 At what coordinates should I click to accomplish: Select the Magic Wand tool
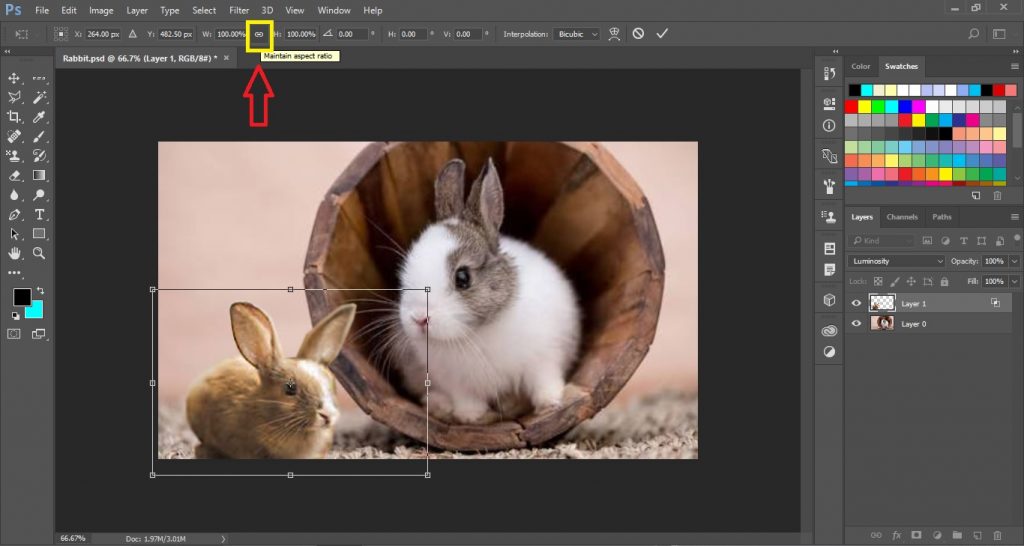point(39,97)
